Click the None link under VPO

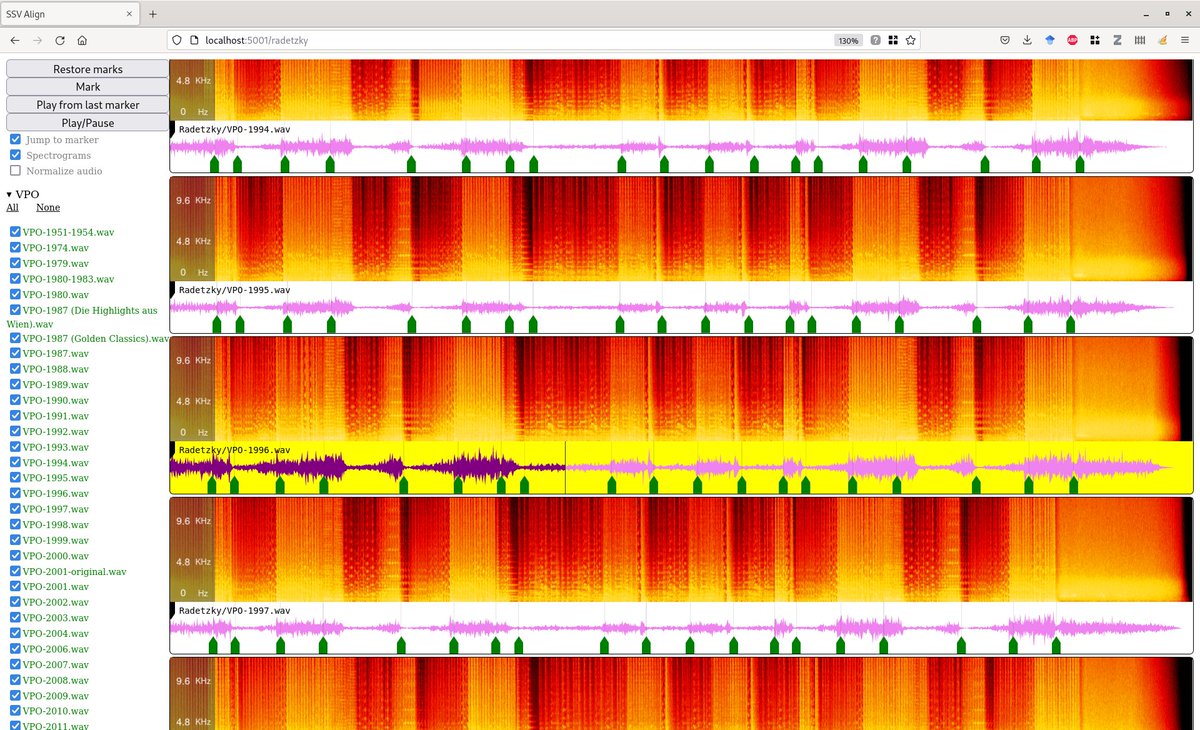48,207
